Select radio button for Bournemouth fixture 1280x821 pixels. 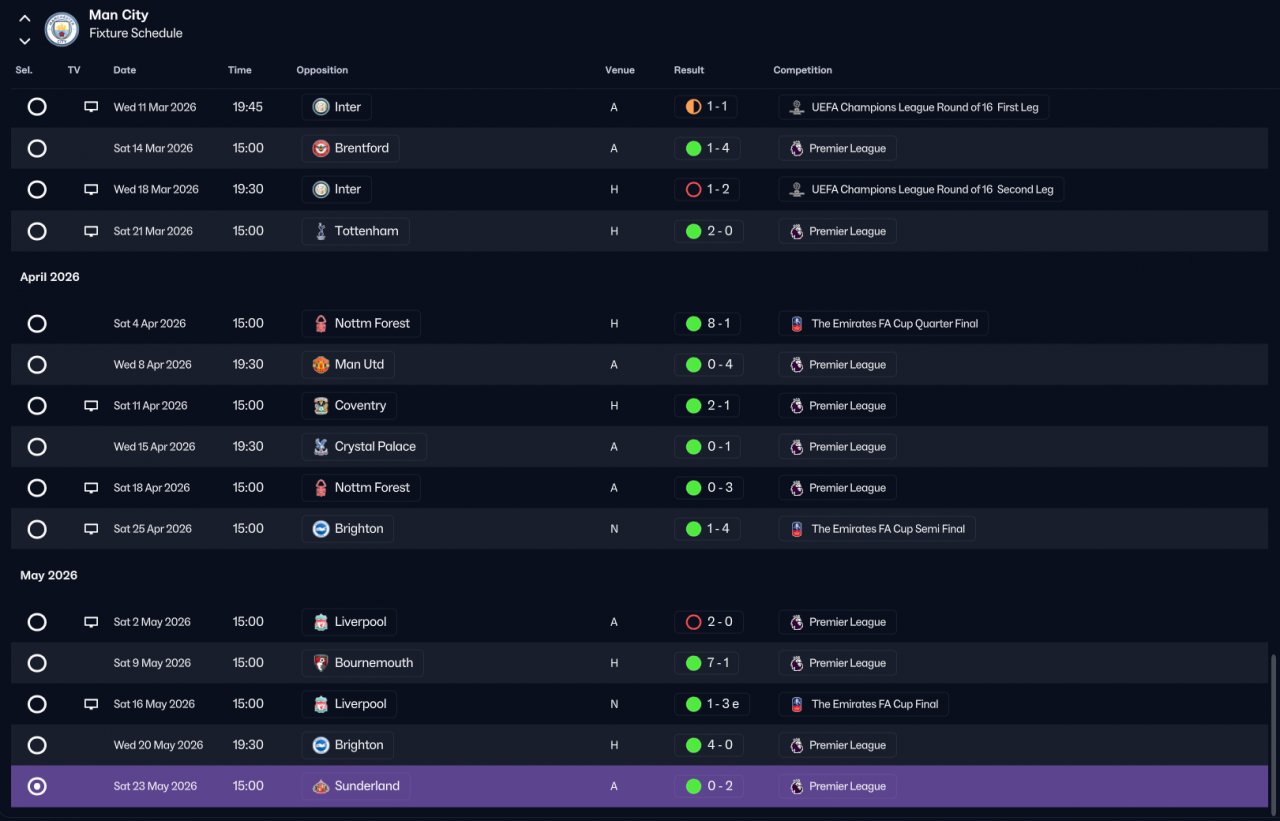point(37,663)
